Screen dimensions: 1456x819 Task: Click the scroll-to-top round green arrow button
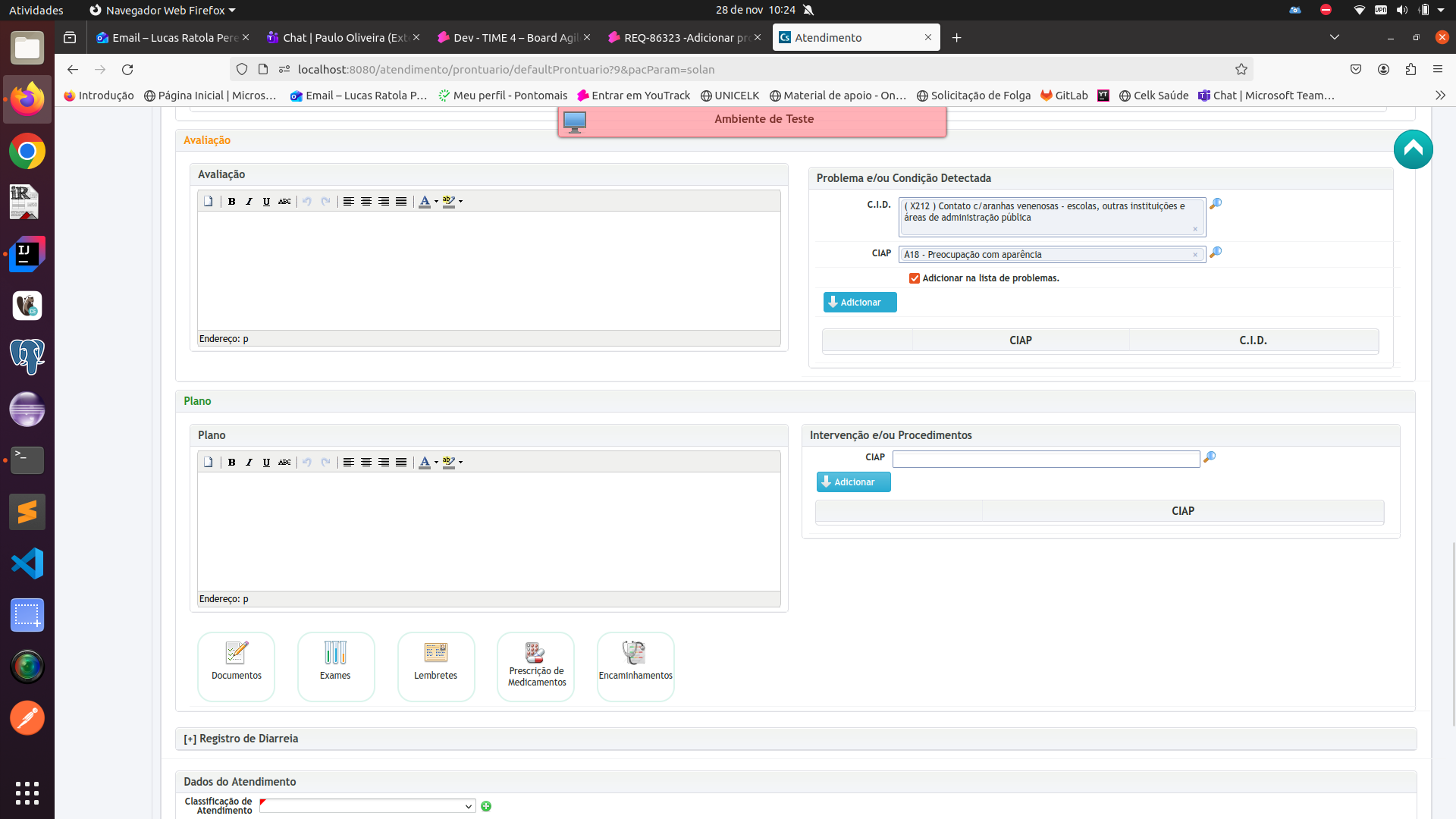click(x=1413, y=149)
